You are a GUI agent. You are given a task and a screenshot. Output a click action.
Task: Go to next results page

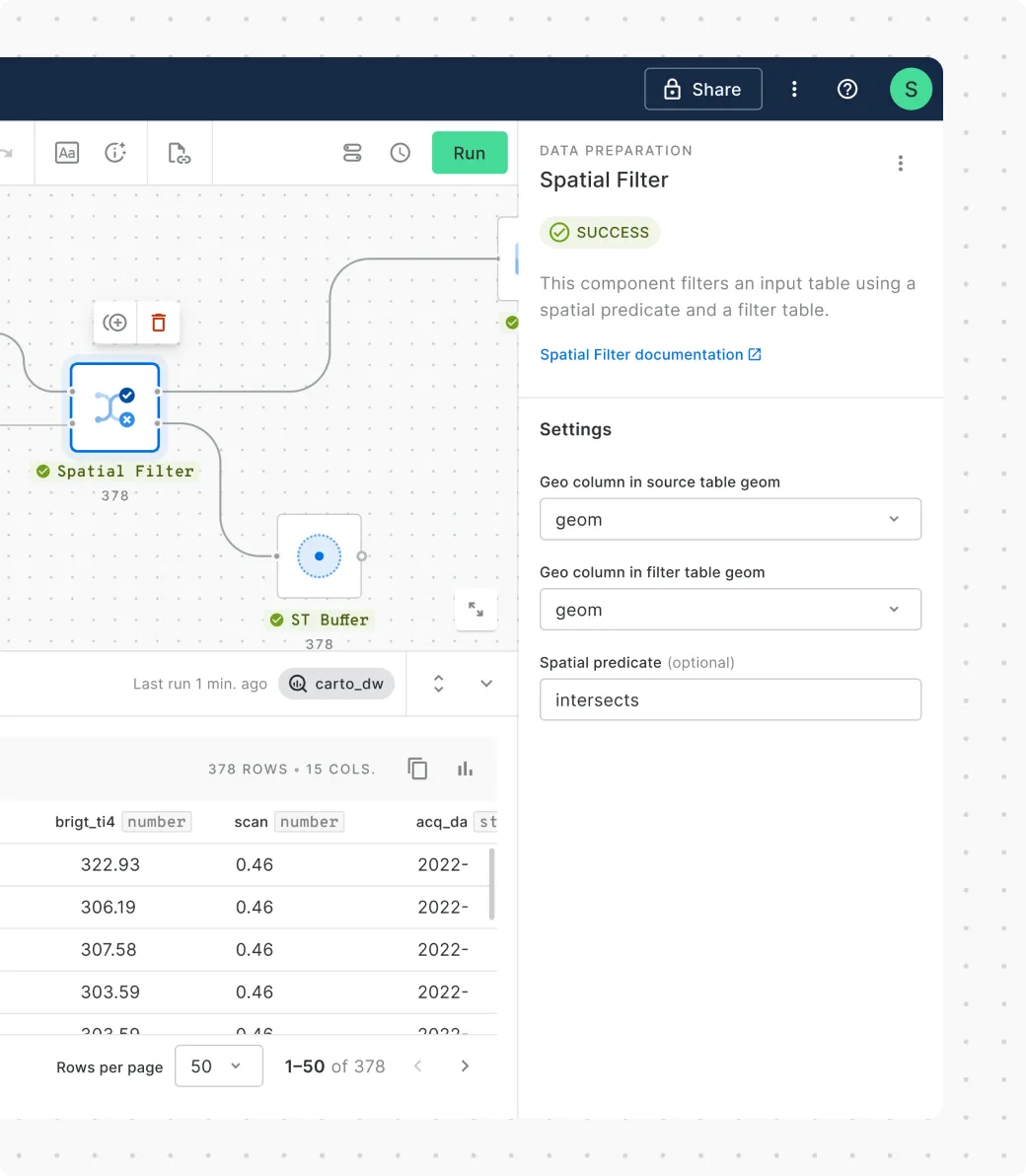(465, 1066)
